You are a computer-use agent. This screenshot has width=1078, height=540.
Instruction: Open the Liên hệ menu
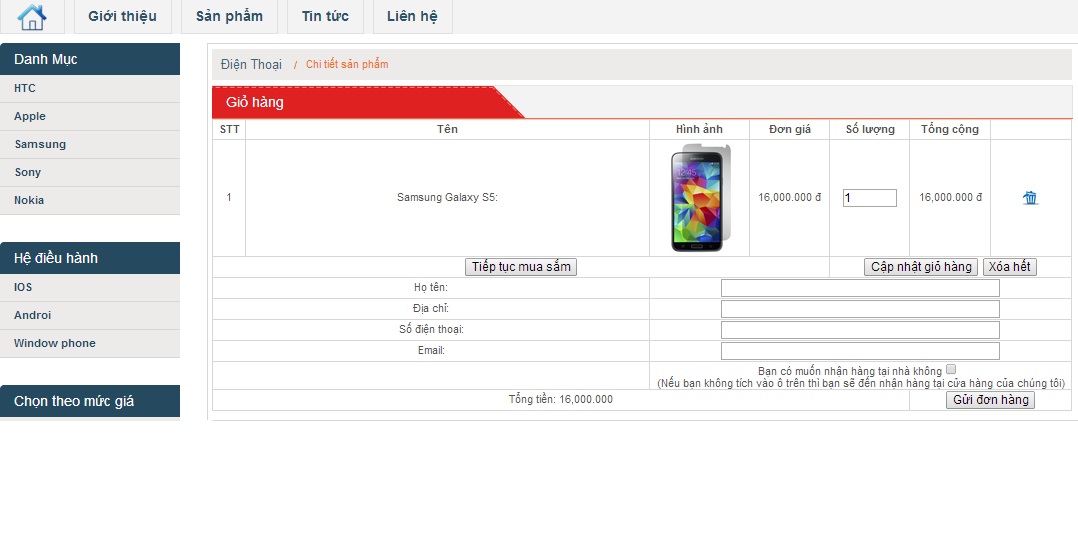pos(412,17)
